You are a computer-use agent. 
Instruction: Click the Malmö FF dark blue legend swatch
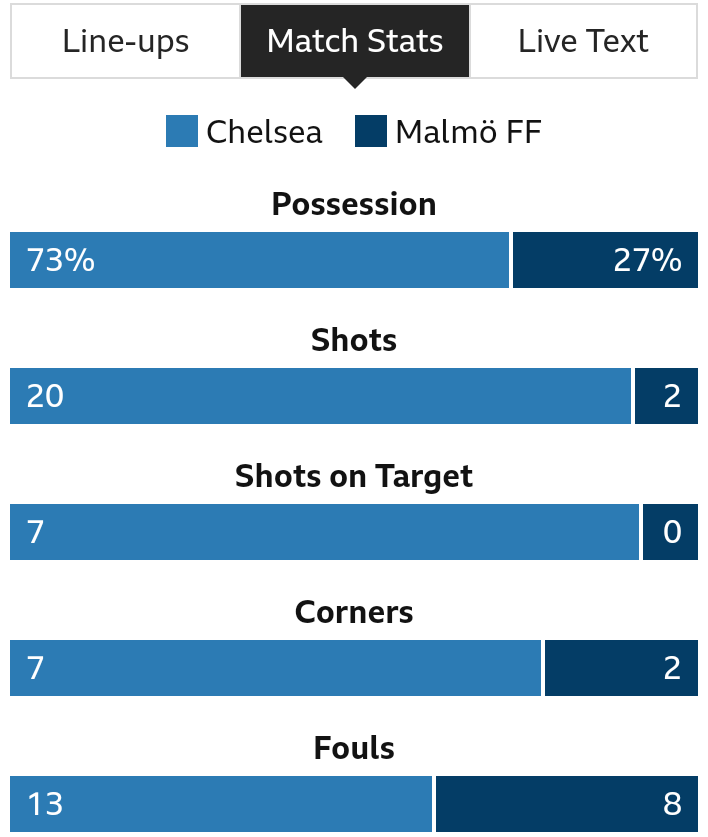[371, 131]
